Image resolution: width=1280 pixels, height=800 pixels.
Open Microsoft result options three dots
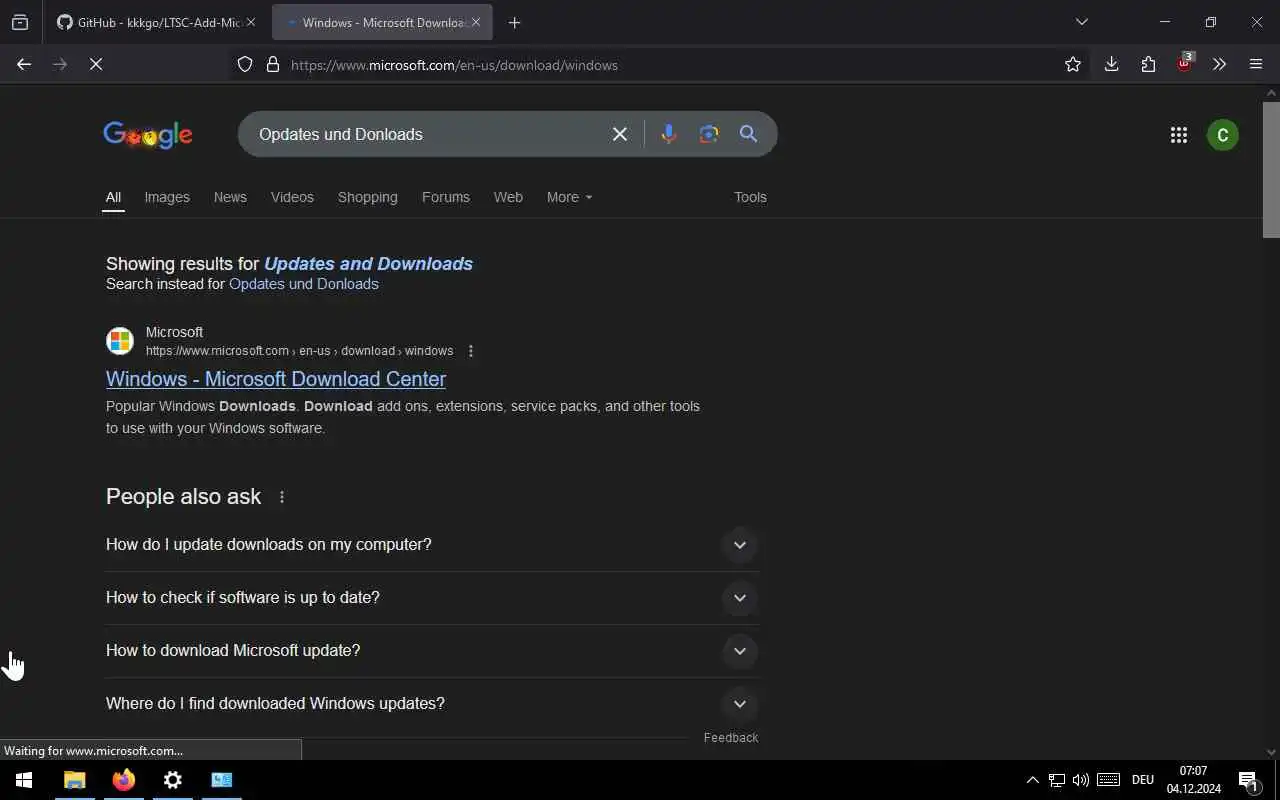(471, 351)
